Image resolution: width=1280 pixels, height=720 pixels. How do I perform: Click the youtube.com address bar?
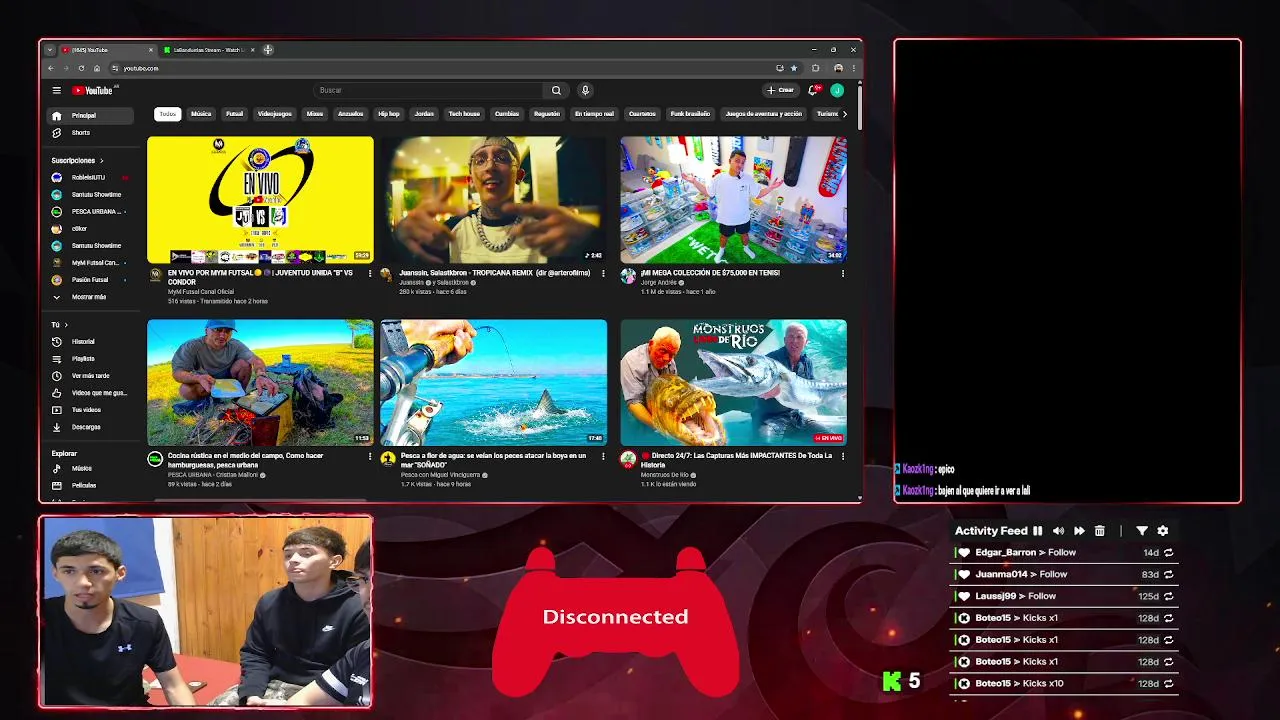pos(440,68)
